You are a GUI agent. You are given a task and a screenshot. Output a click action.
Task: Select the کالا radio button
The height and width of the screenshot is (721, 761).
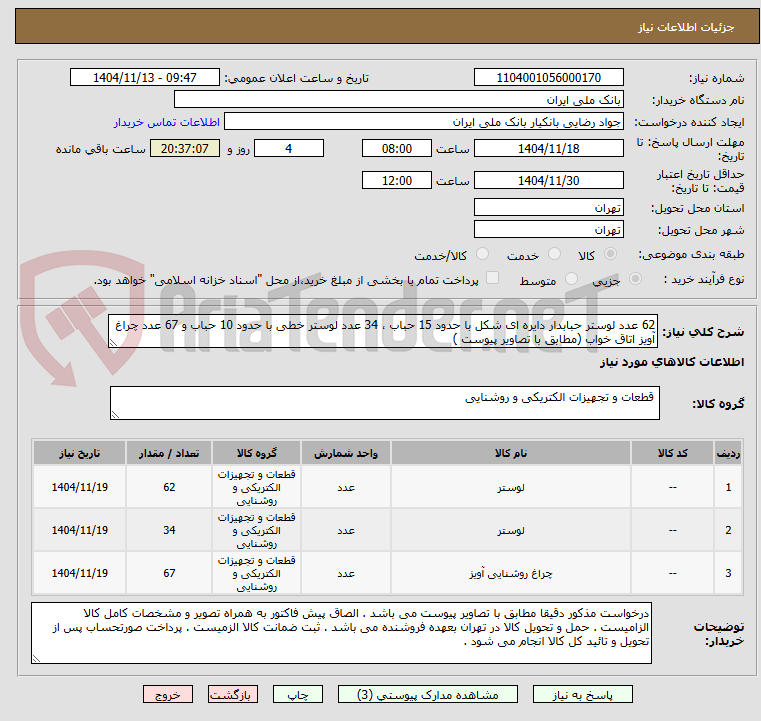[611, 254]
